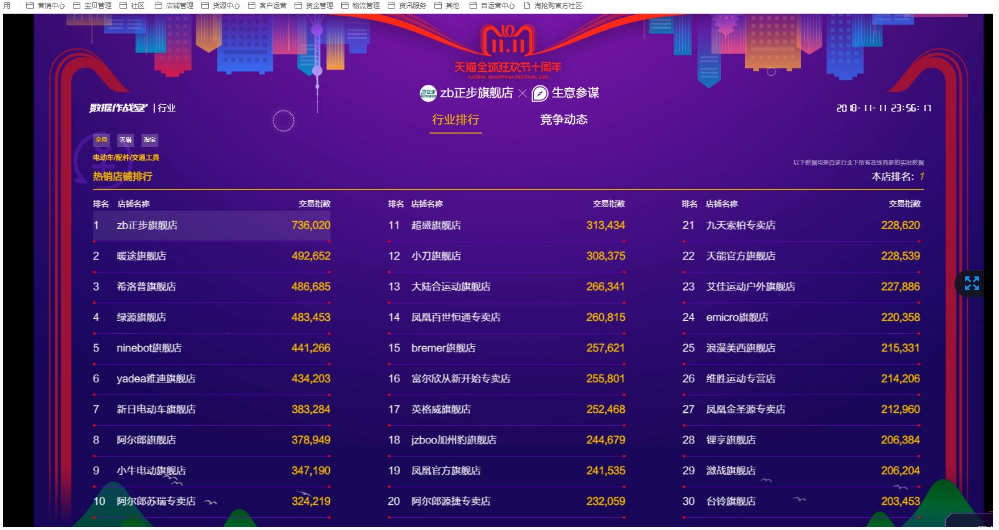Click the trade index value 228,620
The height and width of the screenshot is (530, 999).
(901, 226)
